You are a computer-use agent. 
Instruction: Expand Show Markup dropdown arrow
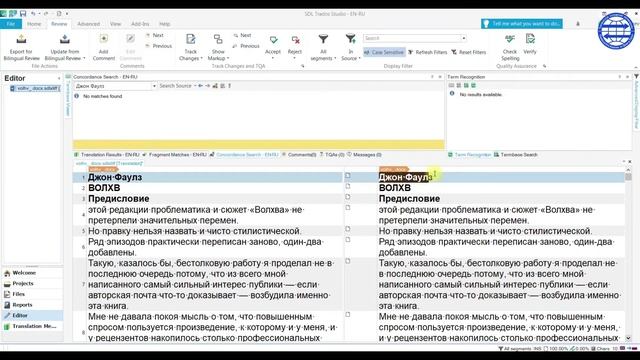tap(228, 58)
